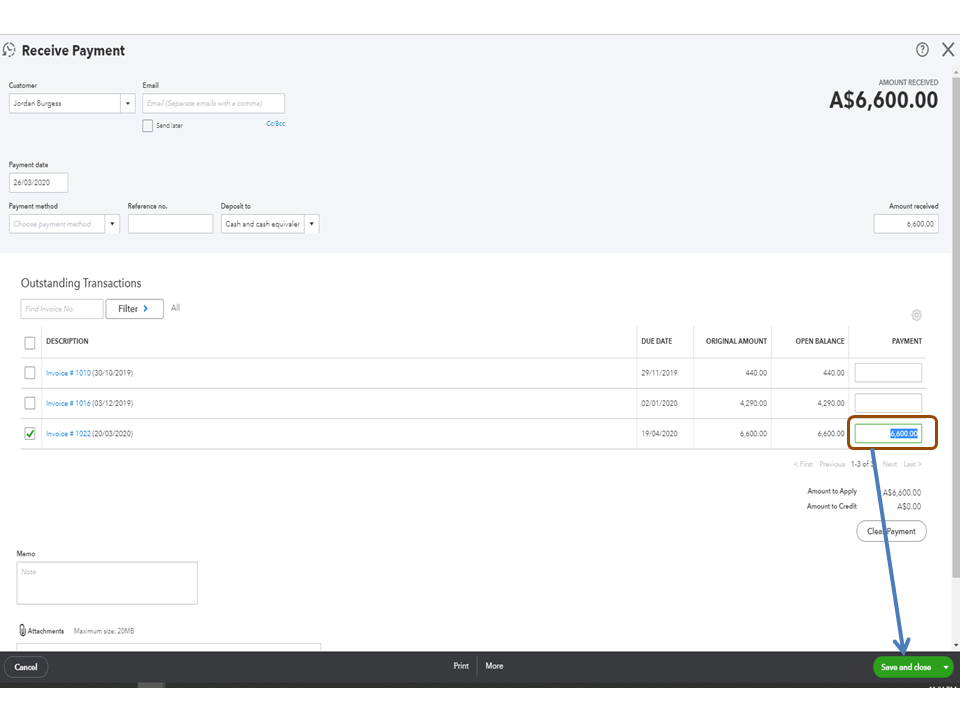960x720 pixels.
Task: Expand the Customer dropdown arrow
Action: coord(128,103)
